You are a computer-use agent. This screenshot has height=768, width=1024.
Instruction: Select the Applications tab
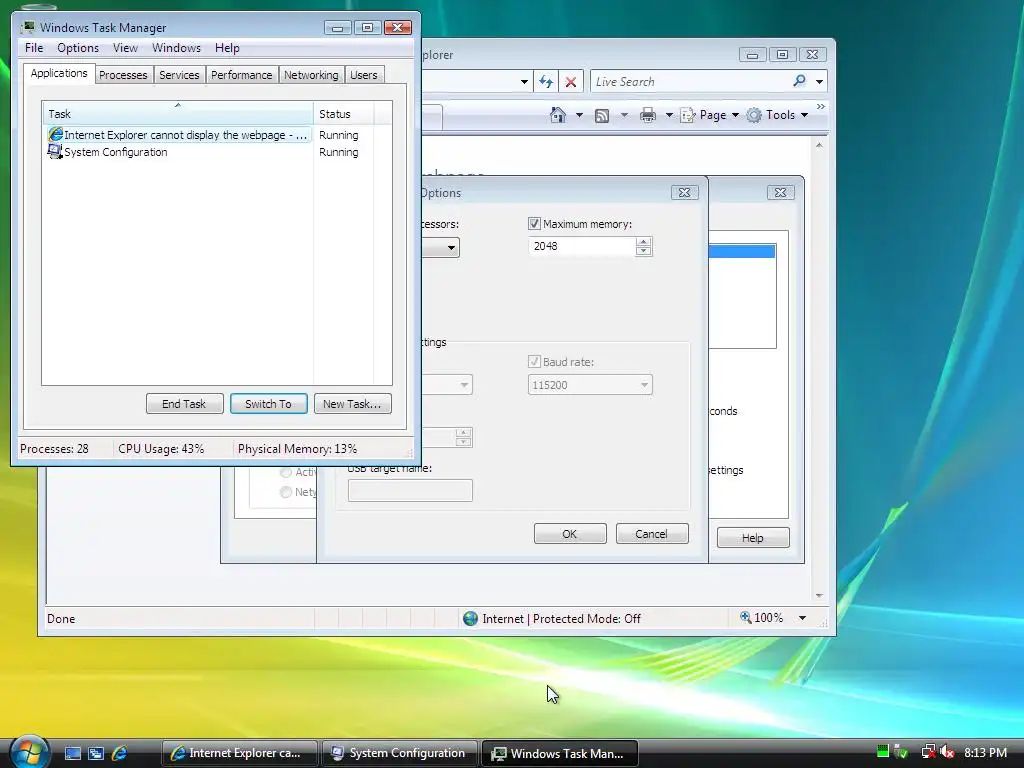(59, 73)
